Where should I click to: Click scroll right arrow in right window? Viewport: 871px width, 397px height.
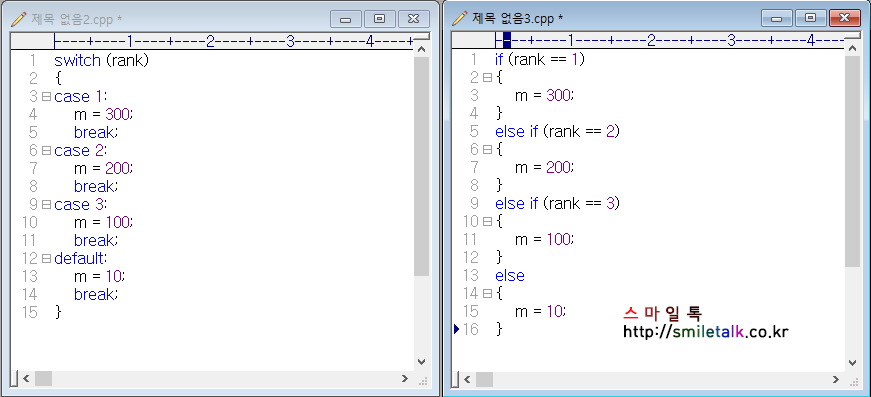[836, 380]
